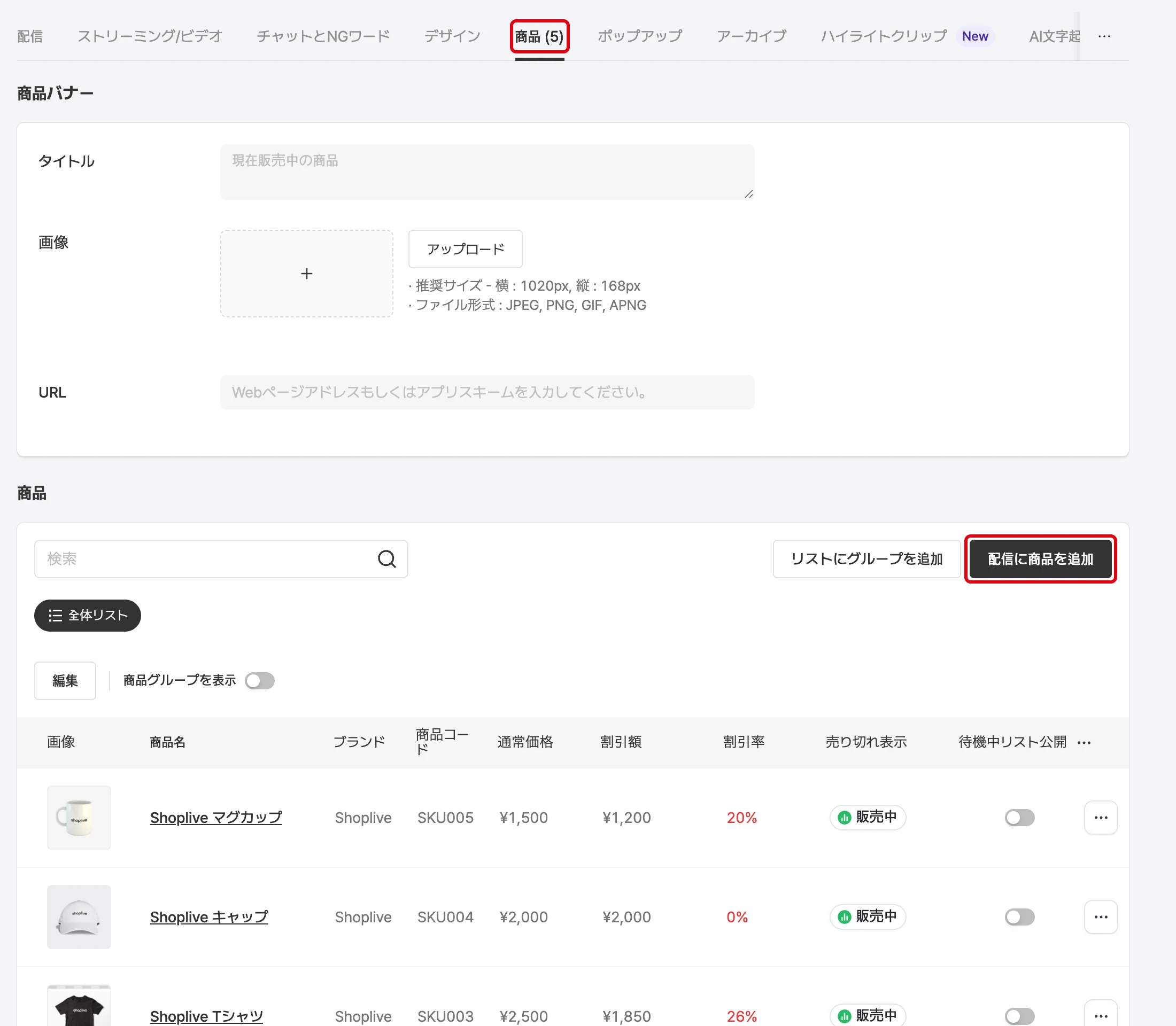Focus the 検索 product search field

point(221,559)
